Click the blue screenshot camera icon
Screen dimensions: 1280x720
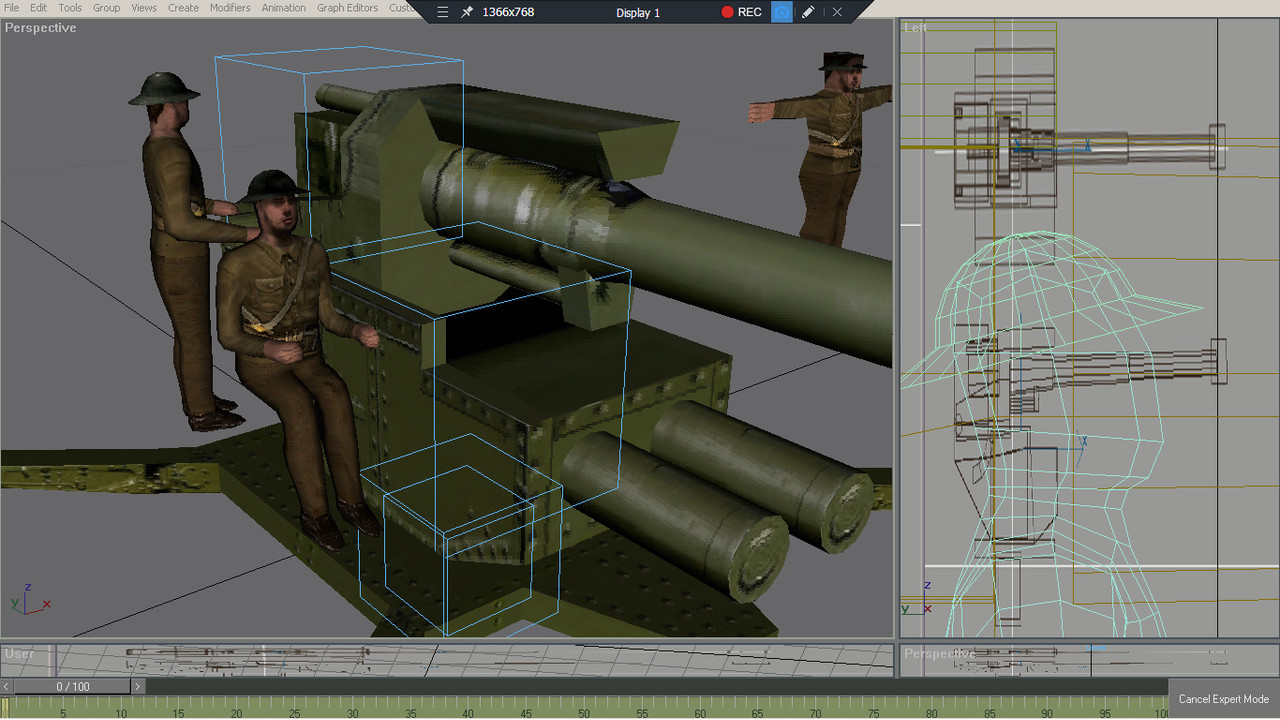point(782,12)
